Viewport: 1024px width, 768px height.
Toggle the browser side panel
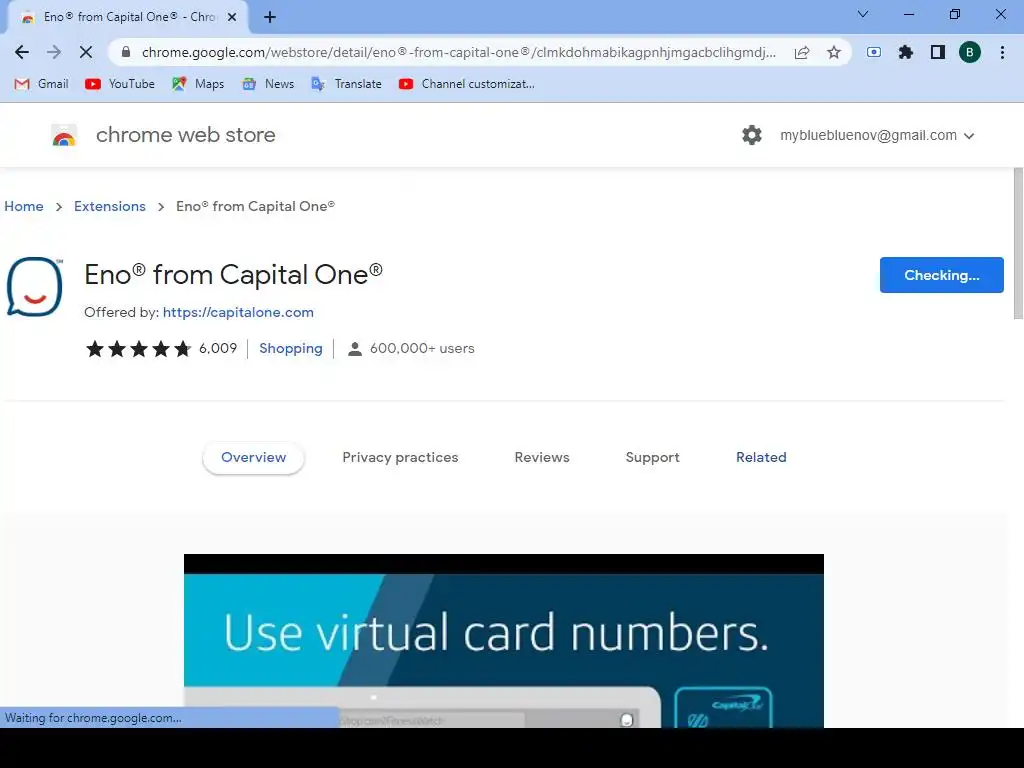[938, 52]
